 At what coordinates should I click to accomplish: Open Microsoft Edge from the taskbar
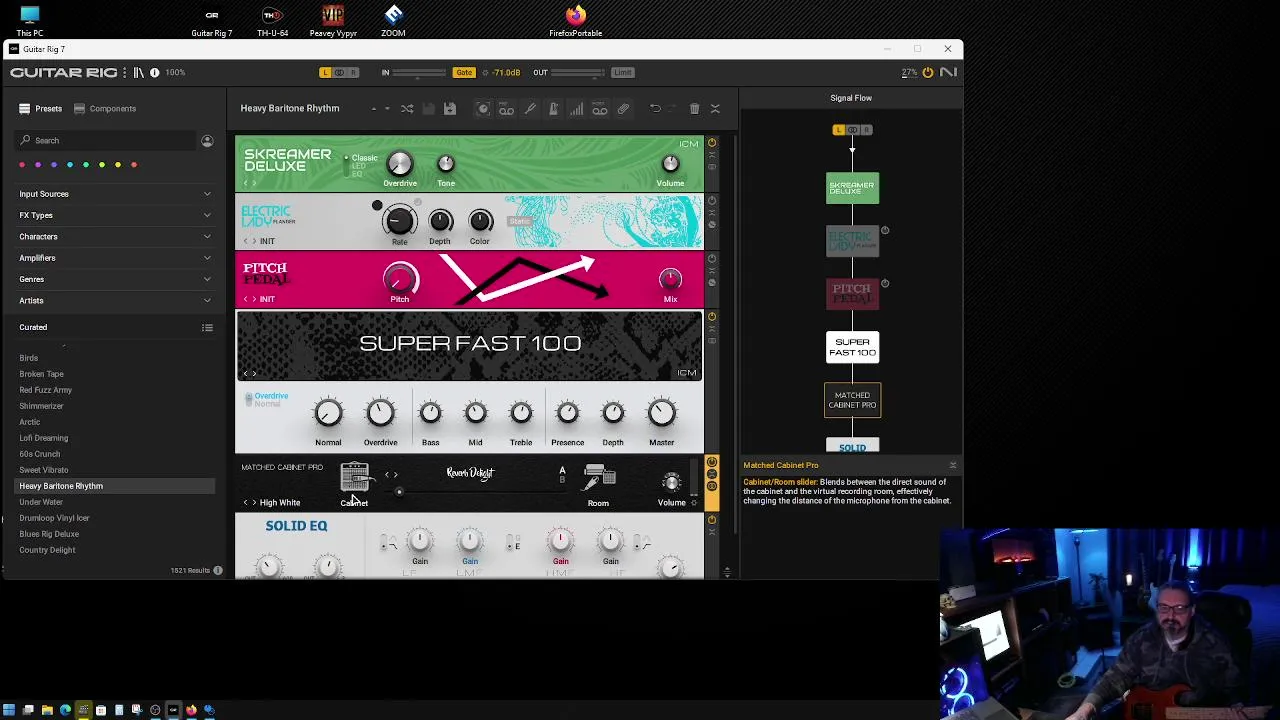pyautogui.click(x=65, y=710)
